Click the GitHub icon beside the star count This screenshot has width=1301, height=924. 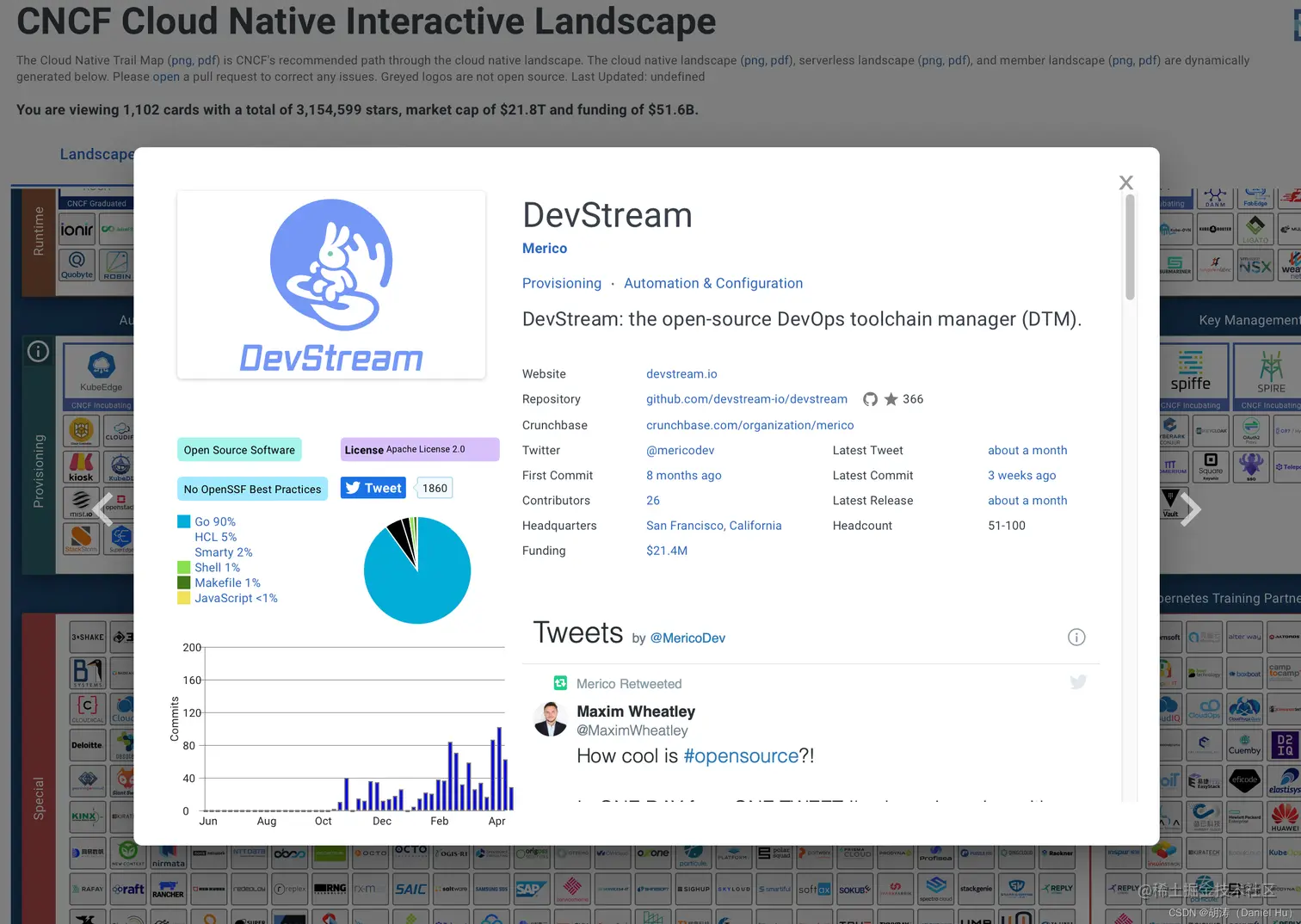870,399
